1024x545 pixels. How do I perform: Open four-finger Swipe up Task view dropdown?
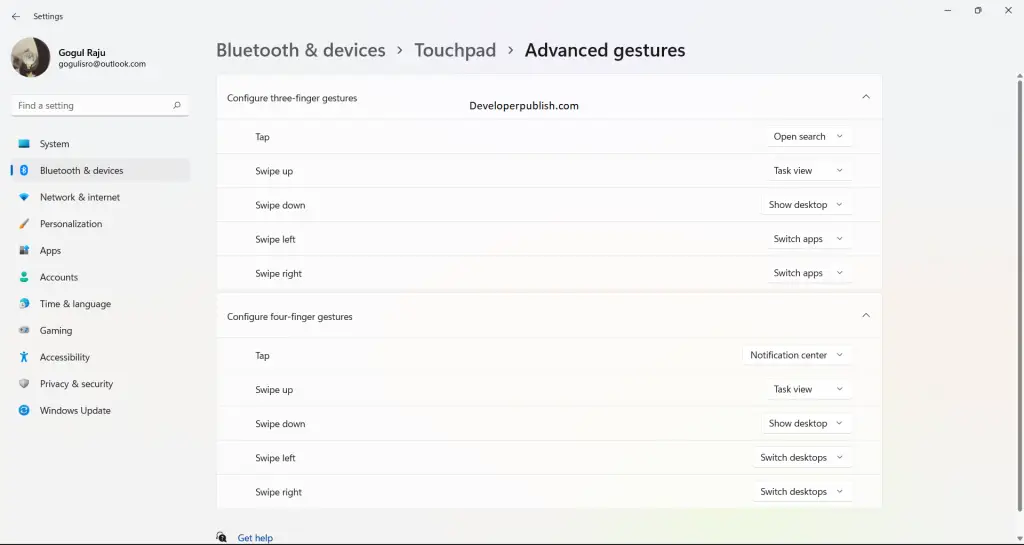click(x=808, y=389)
